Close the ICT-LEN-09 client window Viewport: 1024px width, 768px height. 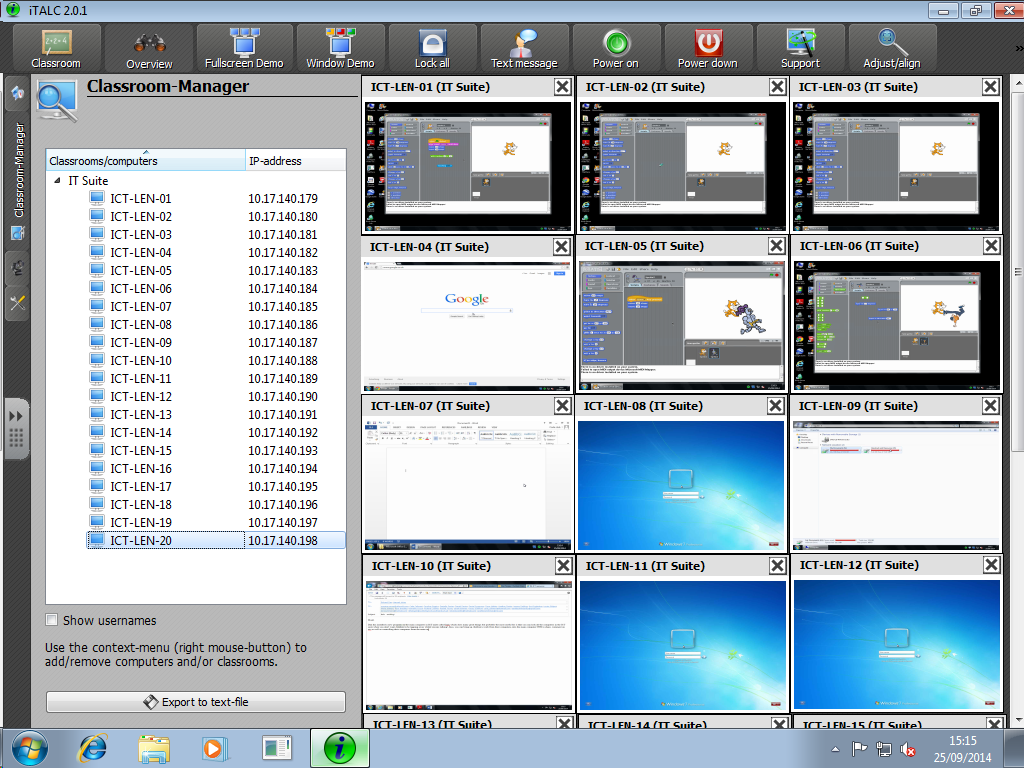pyautogui.click(x=991, y=406)
